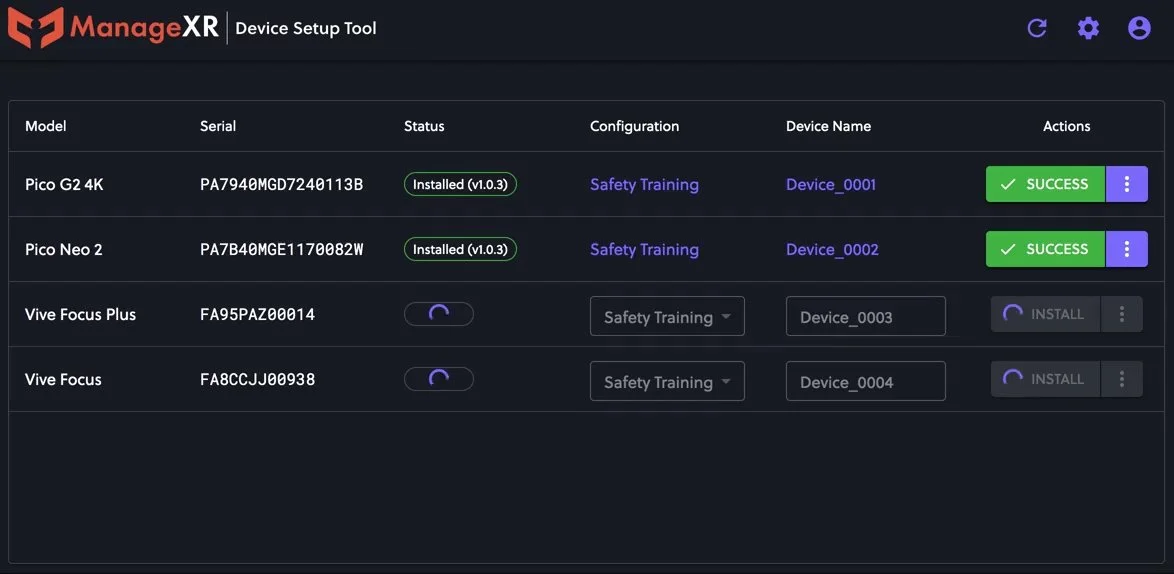Image resolution: width=1174 pixels, height=574 pixels.
Task: Open three-dot menu for Pico Neo 2
Action: point(1126,249)
